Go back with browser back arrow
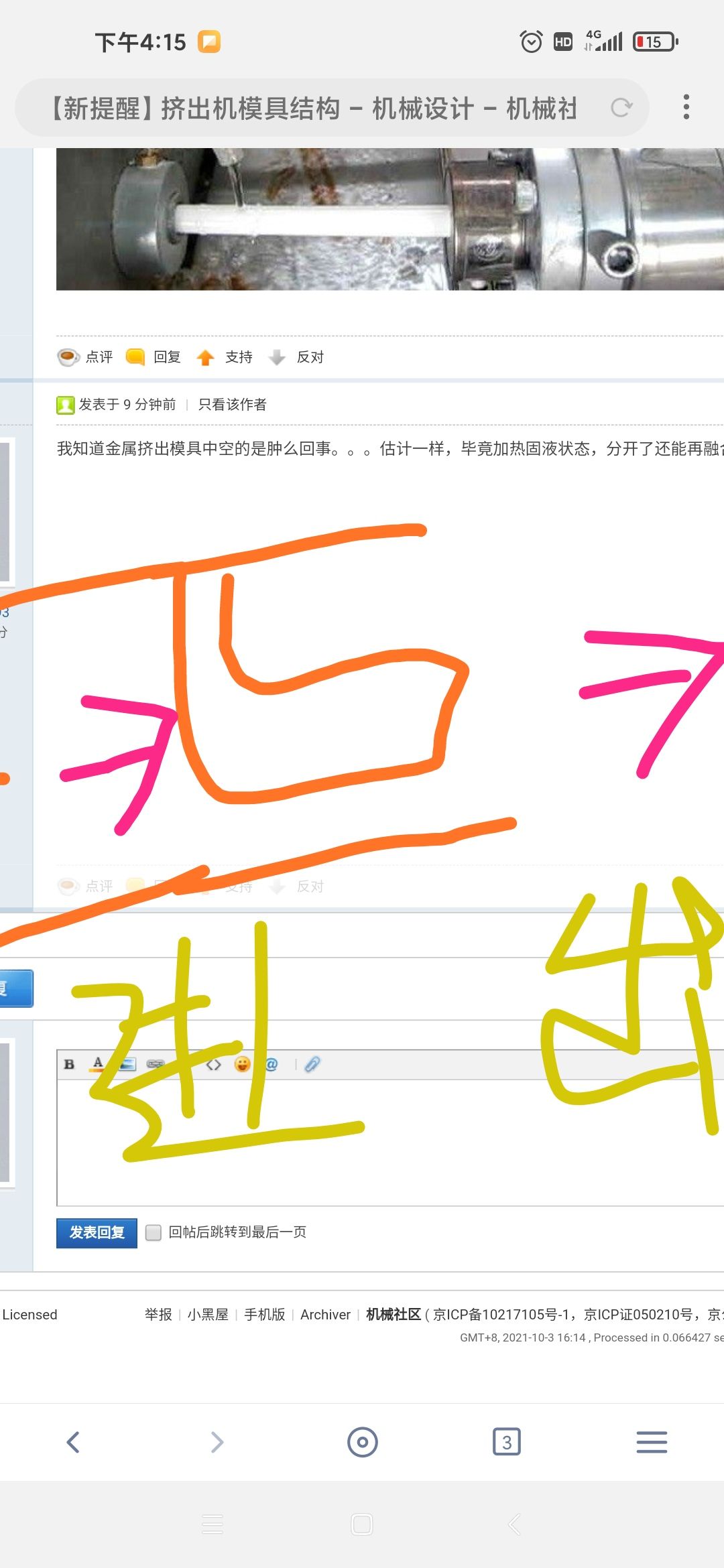724x1568 pixels. 73,1442
